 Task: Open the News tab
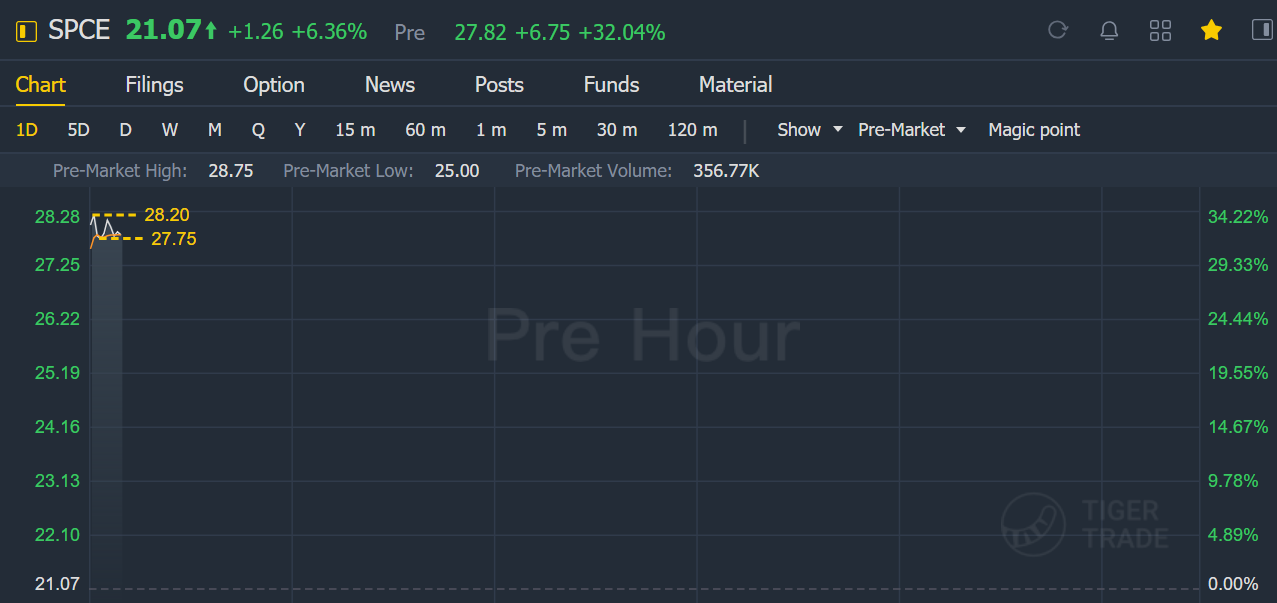click(x=390, y=85)
